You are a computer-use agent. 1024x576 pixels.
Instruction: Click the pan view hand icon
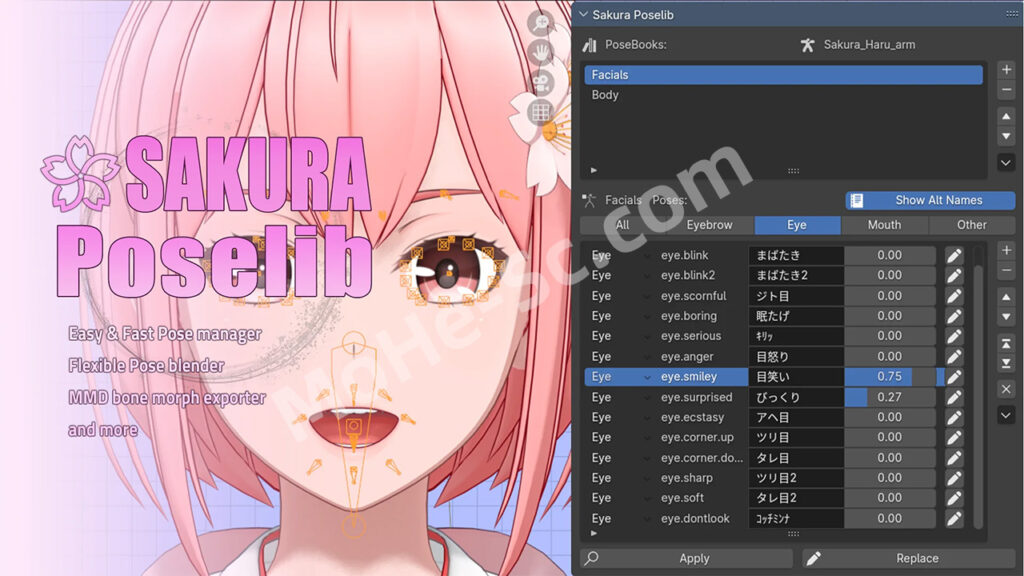click(x=542, y=51)
